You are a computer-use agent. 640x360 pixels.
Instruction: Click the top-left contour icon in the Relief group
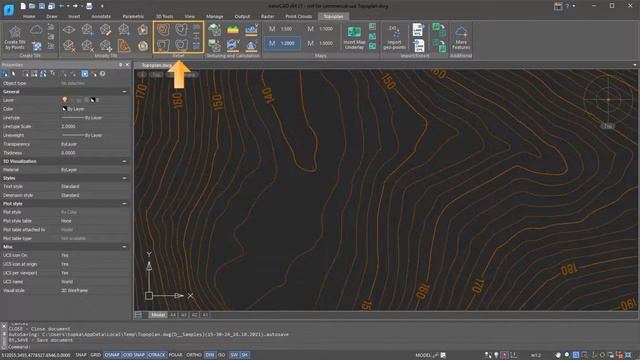[x=163, y=29]
